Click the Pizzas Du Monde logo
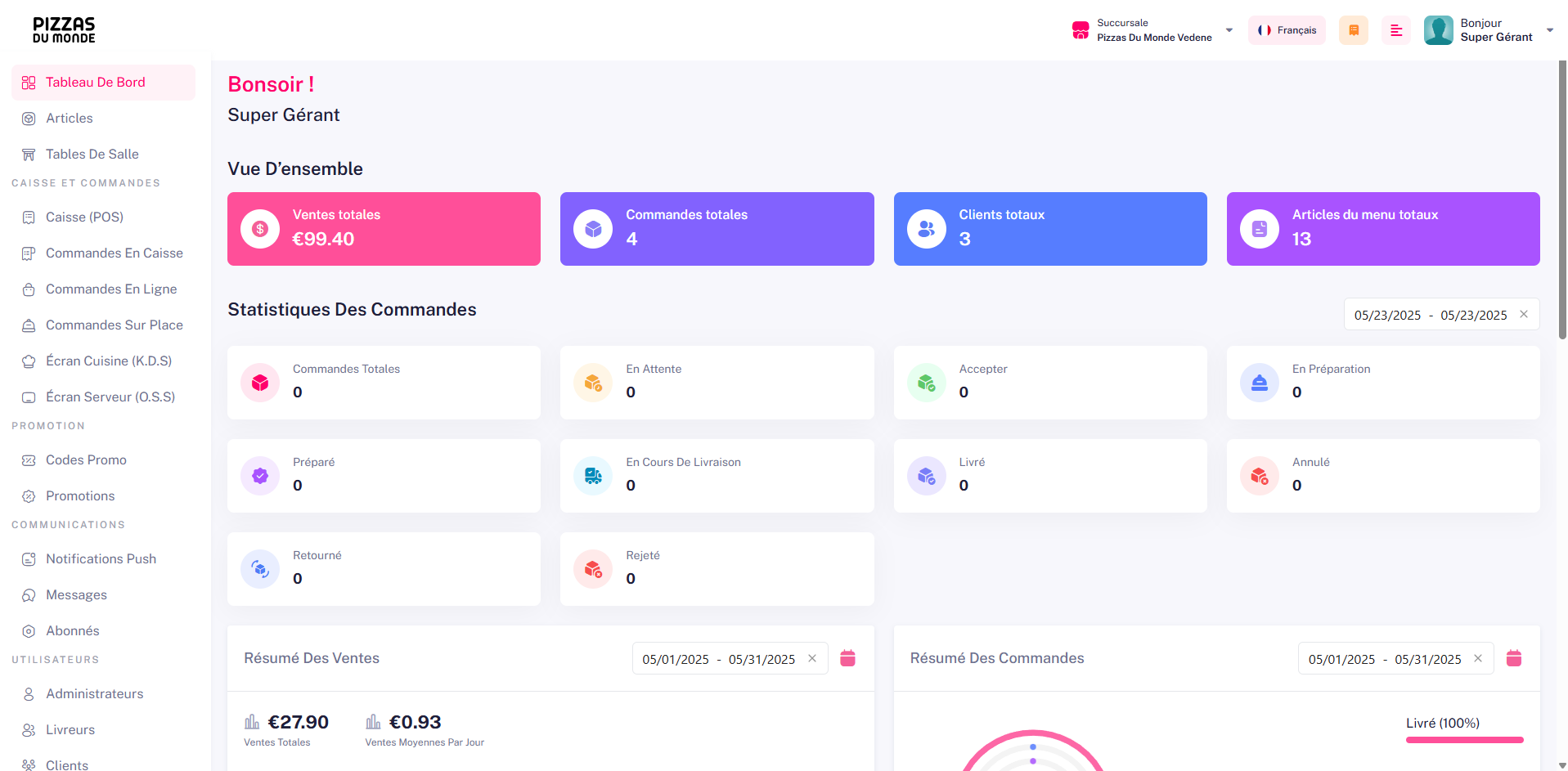The width and height of the screenshot is (1568, 771). click(x=64, y=30)
